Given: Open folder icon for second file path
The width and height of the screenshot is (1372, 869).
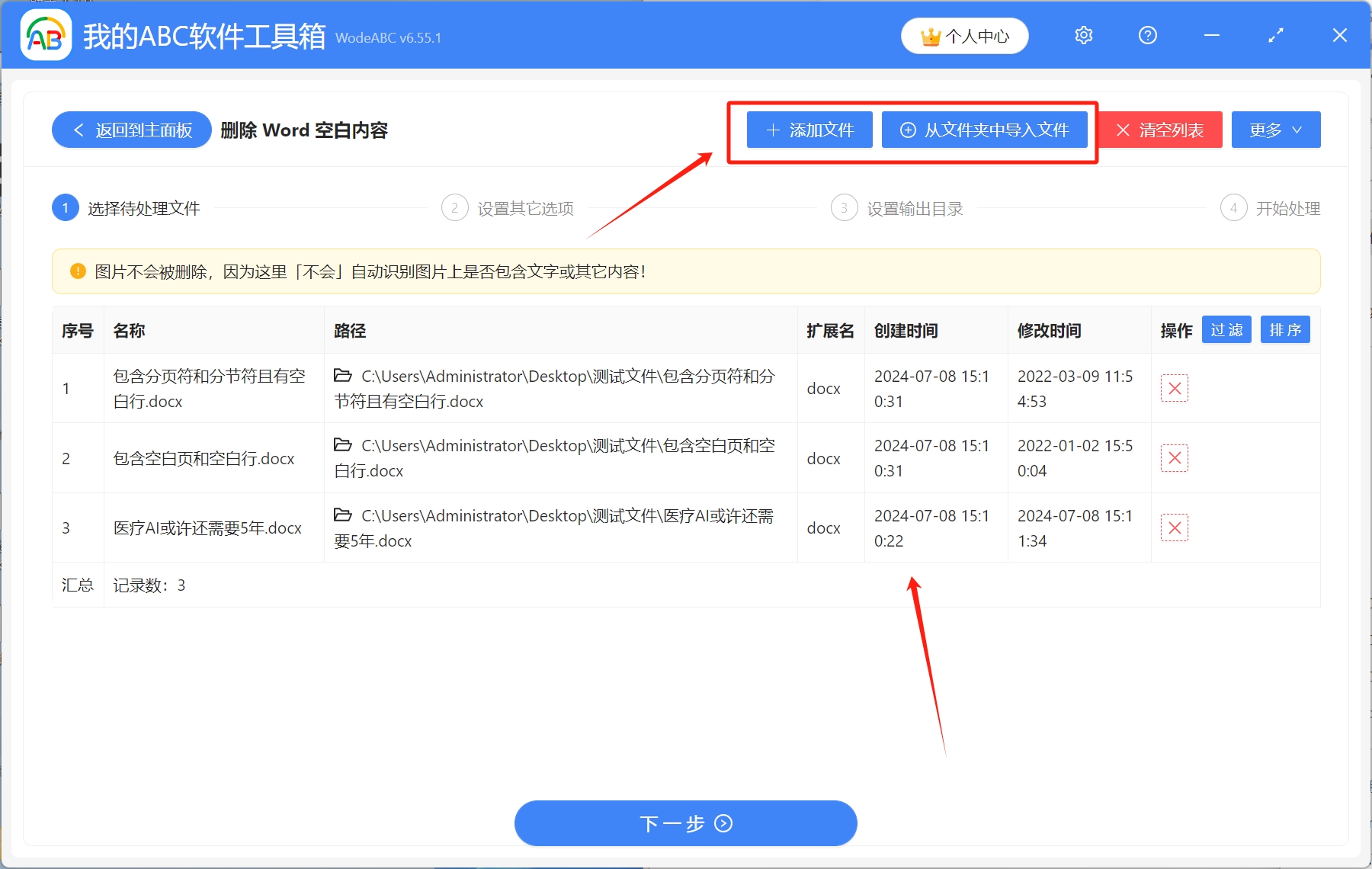Looking at the screenshot, I should click(x=343, y=445).
